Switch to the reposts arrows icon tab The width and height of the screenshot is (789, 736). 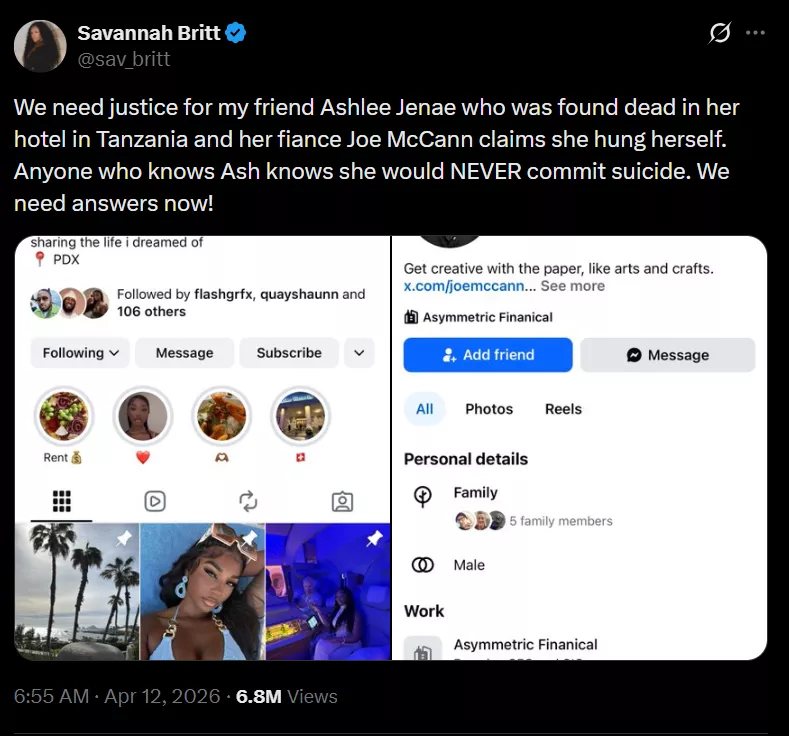coord(249,501)
